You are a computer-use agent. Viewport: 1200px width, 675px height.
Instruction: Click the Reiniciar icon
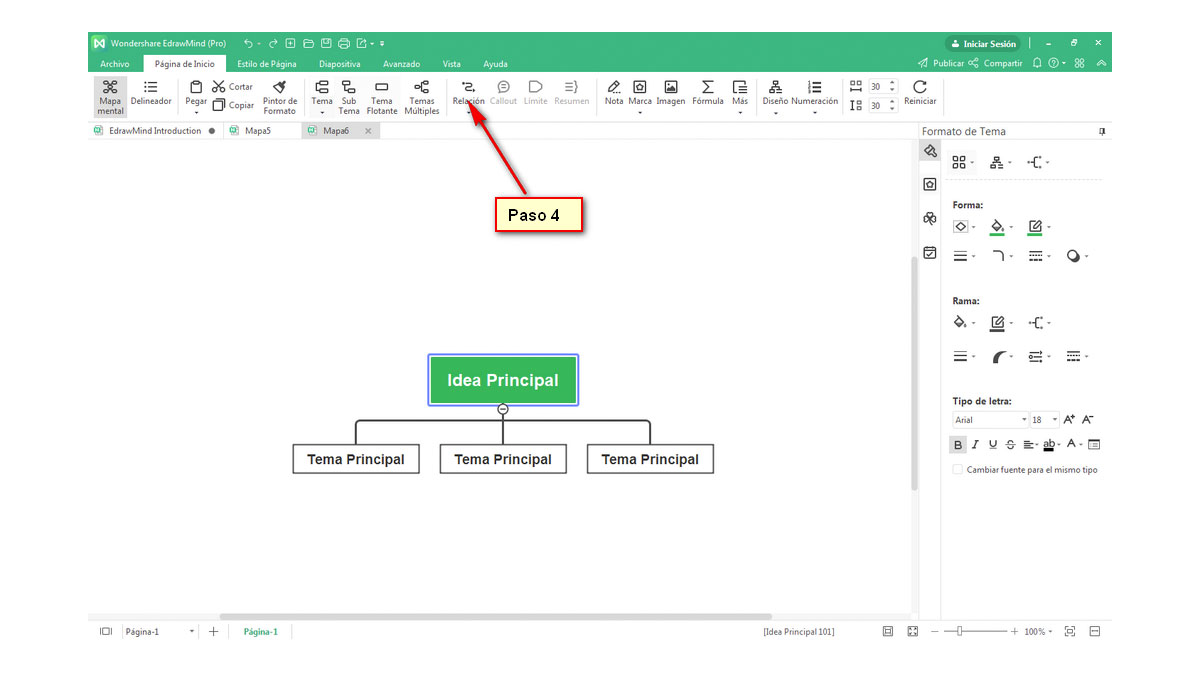tap(919, 88)
